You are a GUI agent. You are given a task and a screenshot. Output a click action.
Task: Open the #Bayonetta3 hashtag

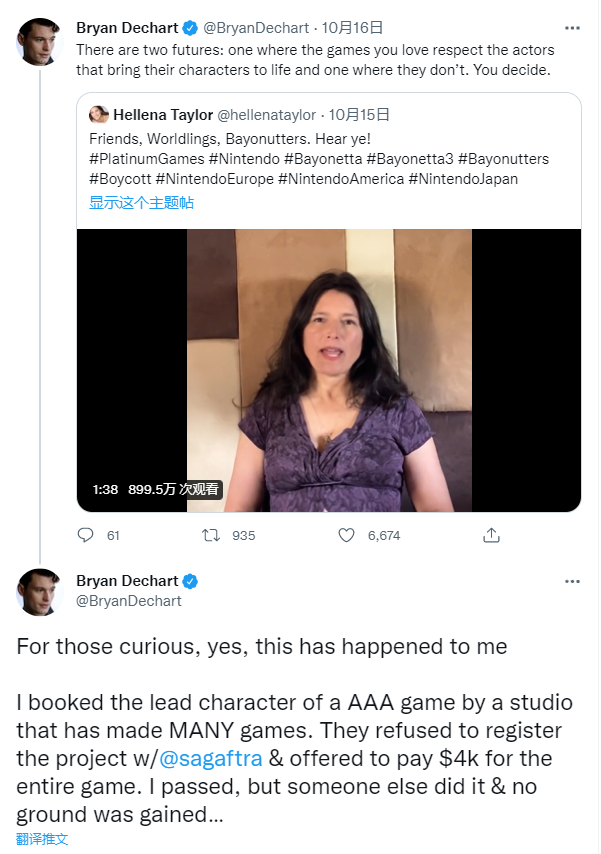click(x=410, y=159)
